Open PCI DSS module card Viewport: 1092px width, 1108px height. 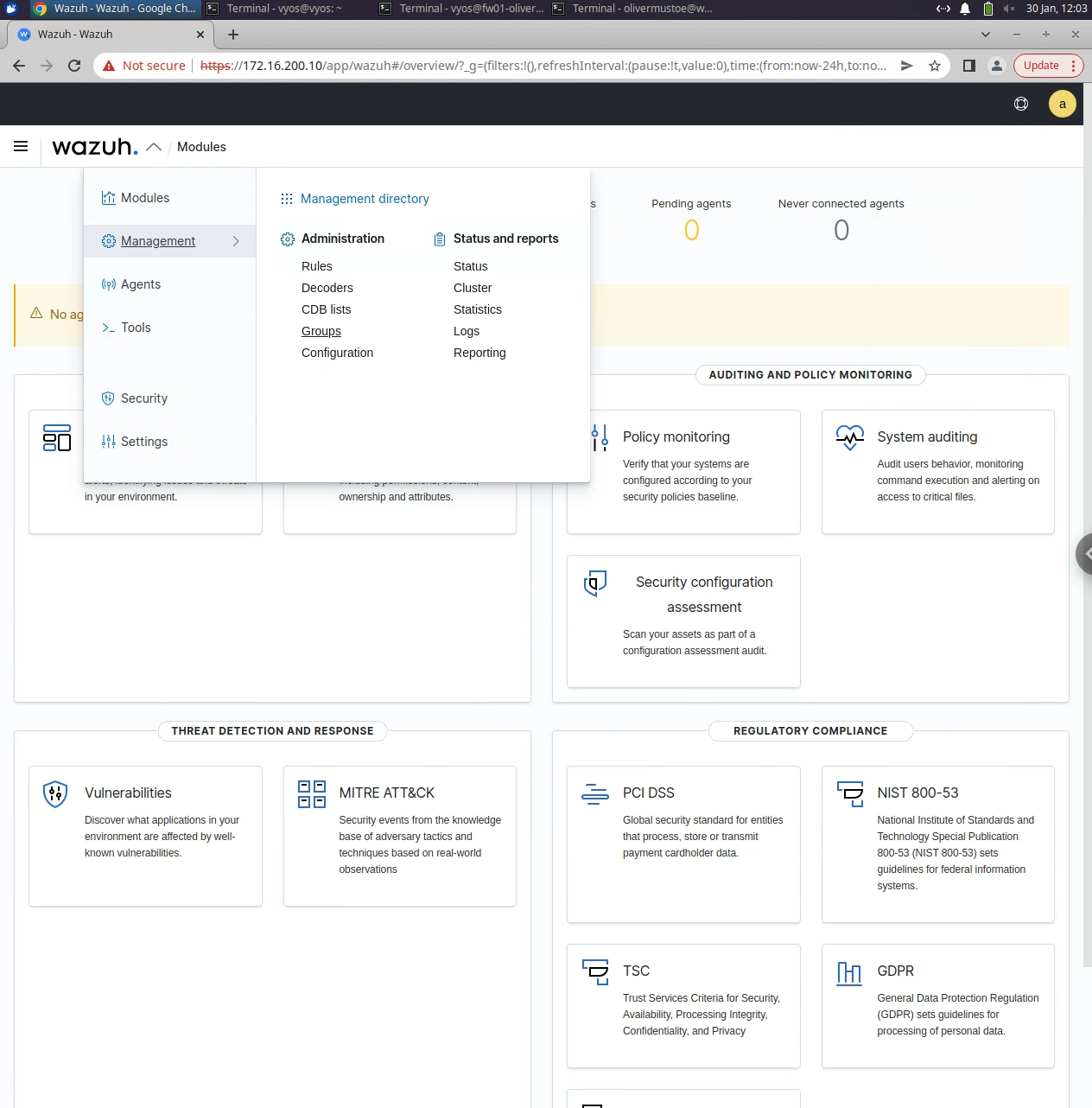click(x=683, y=844)
